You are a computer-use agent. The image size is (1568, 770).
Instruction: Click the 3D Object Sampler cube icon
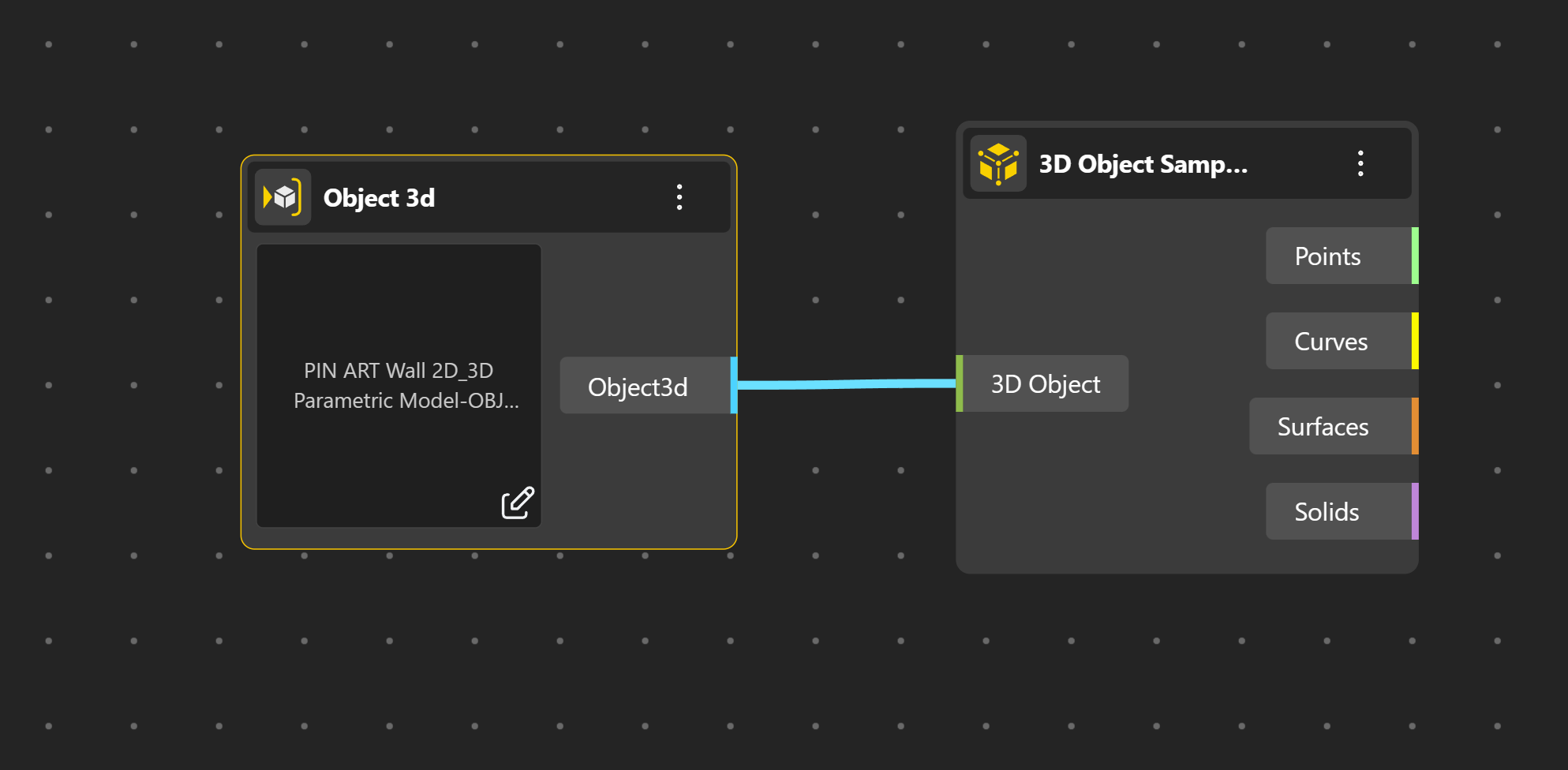tap(998, 164)
